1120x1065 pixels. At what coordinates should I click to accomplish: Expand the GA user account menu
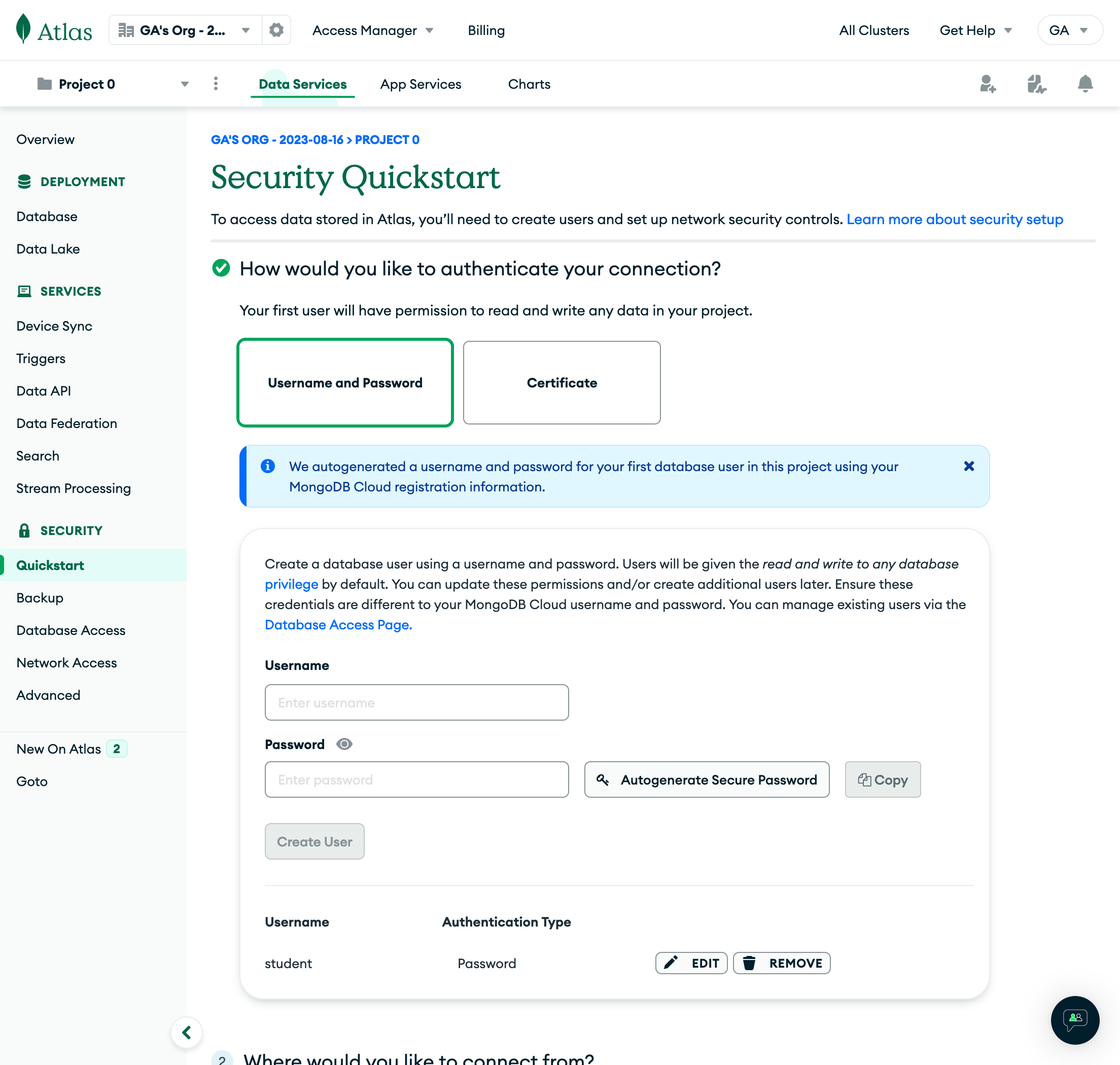tap(1069, 30)
